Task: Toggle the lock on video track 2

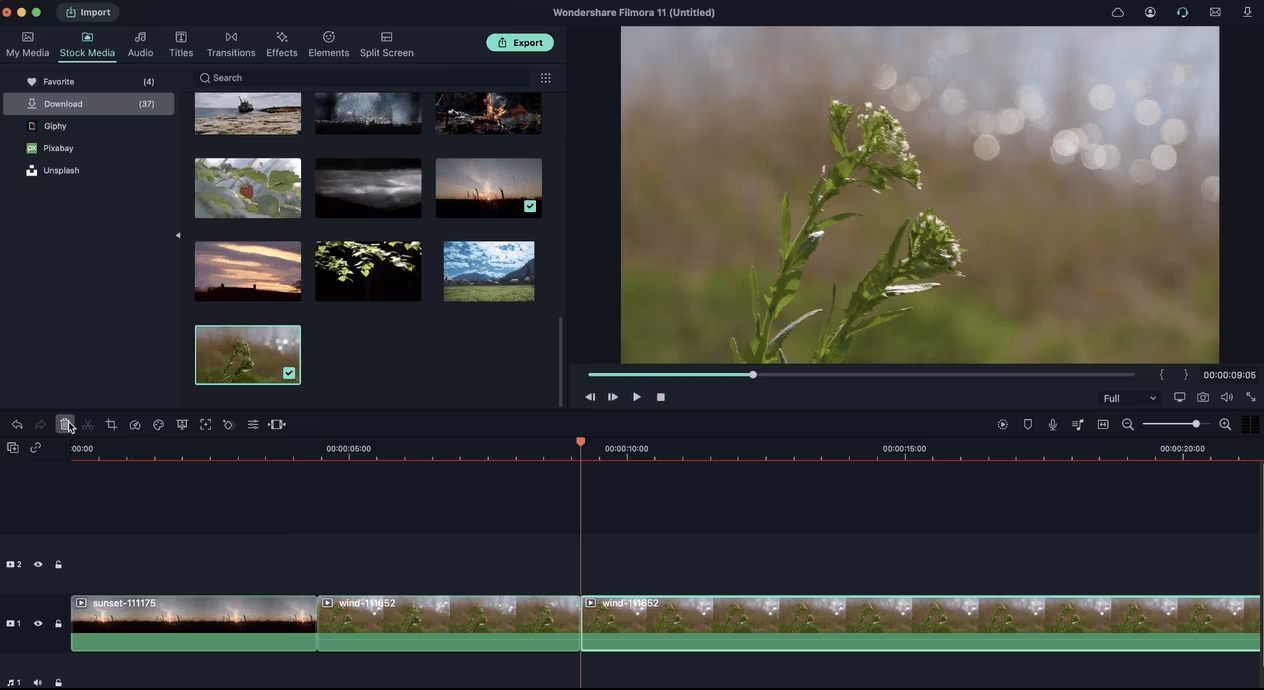Action: [58, 565]
